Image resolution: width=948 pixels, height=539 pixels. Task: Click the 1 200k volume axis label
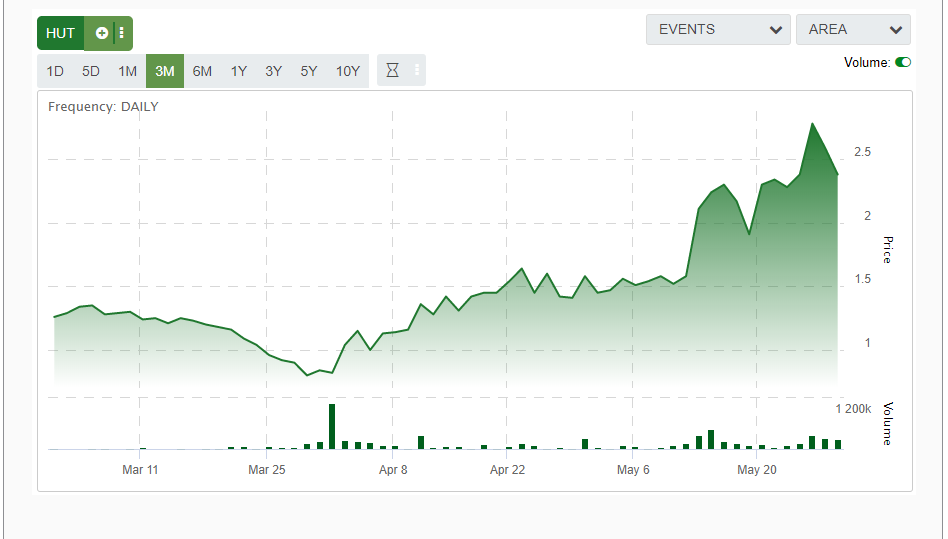click(853, 409)
